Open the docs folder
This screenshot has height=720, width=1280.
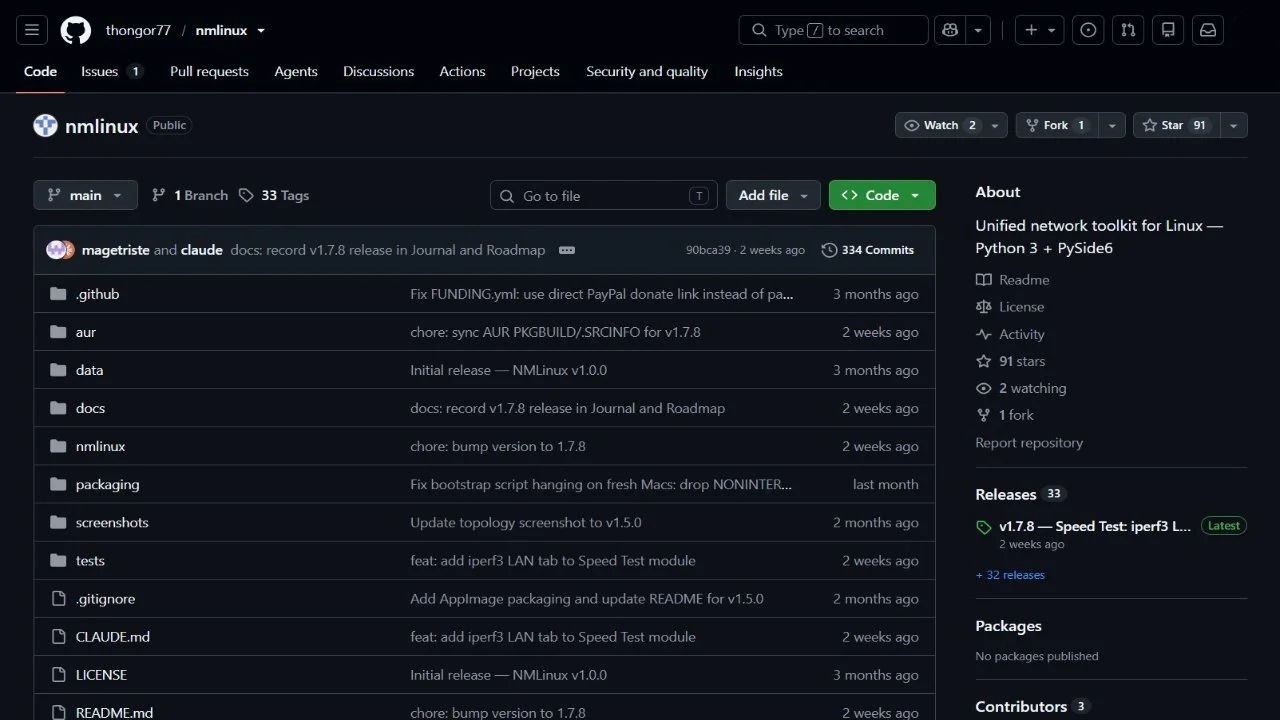[x=90, y=408]
